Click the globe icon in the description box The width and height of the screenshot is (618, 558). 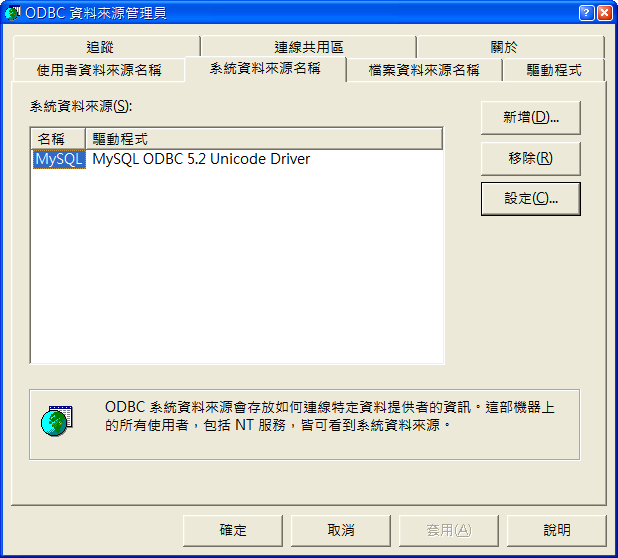57,420
